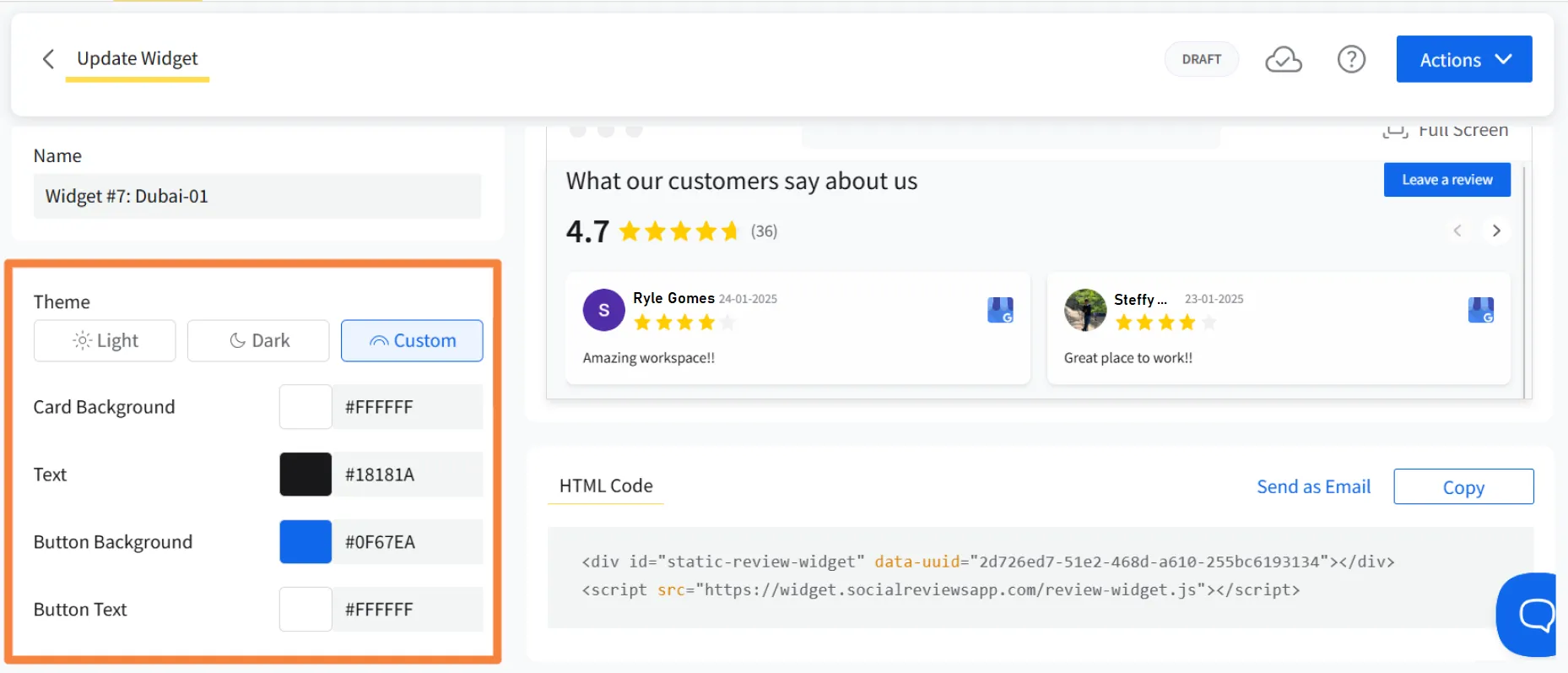Go to next review with right arrow

pos(1496,231)
